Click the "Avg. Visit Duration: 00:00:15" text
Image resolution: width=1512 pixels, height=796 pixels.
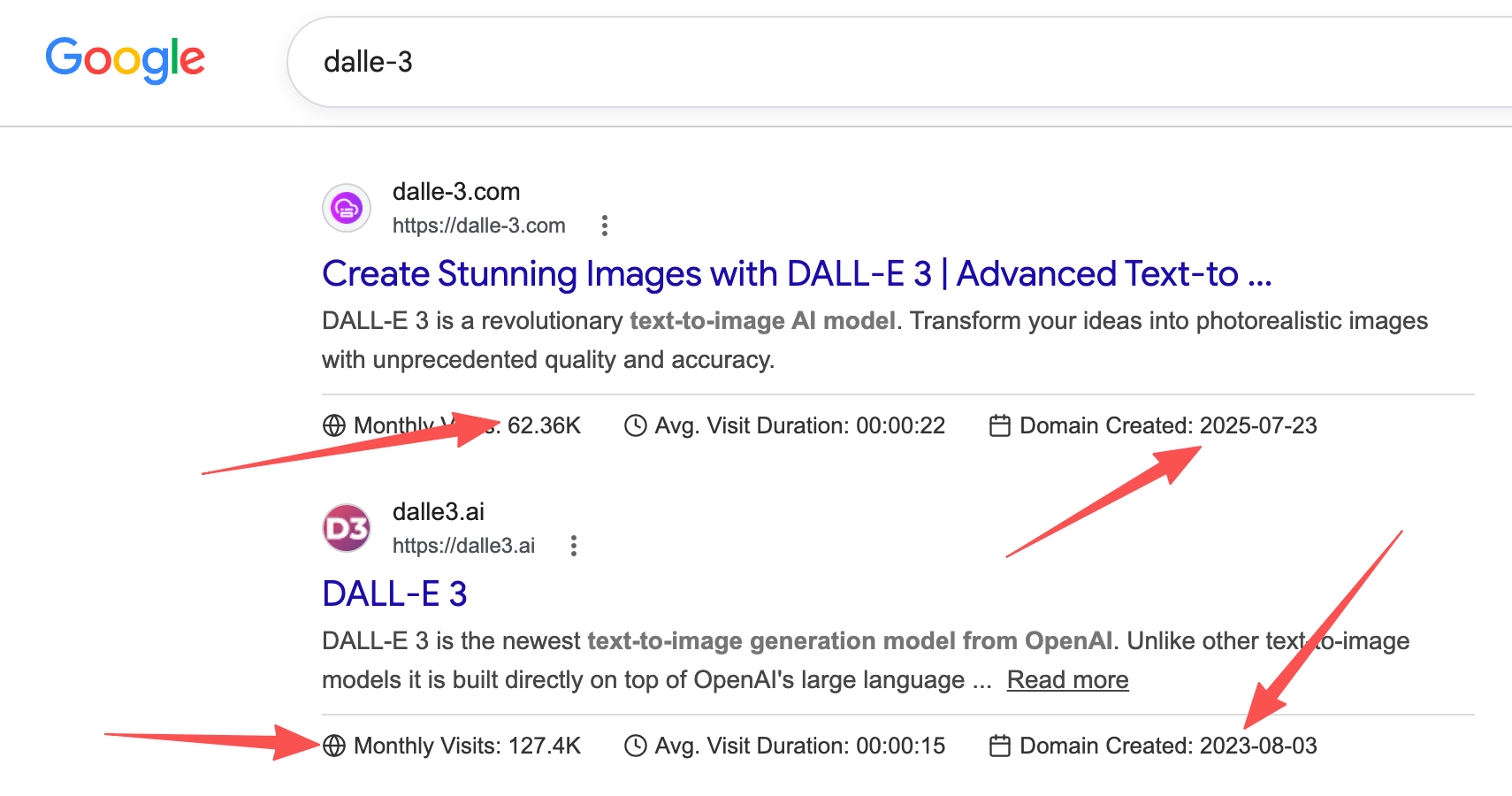800,746
